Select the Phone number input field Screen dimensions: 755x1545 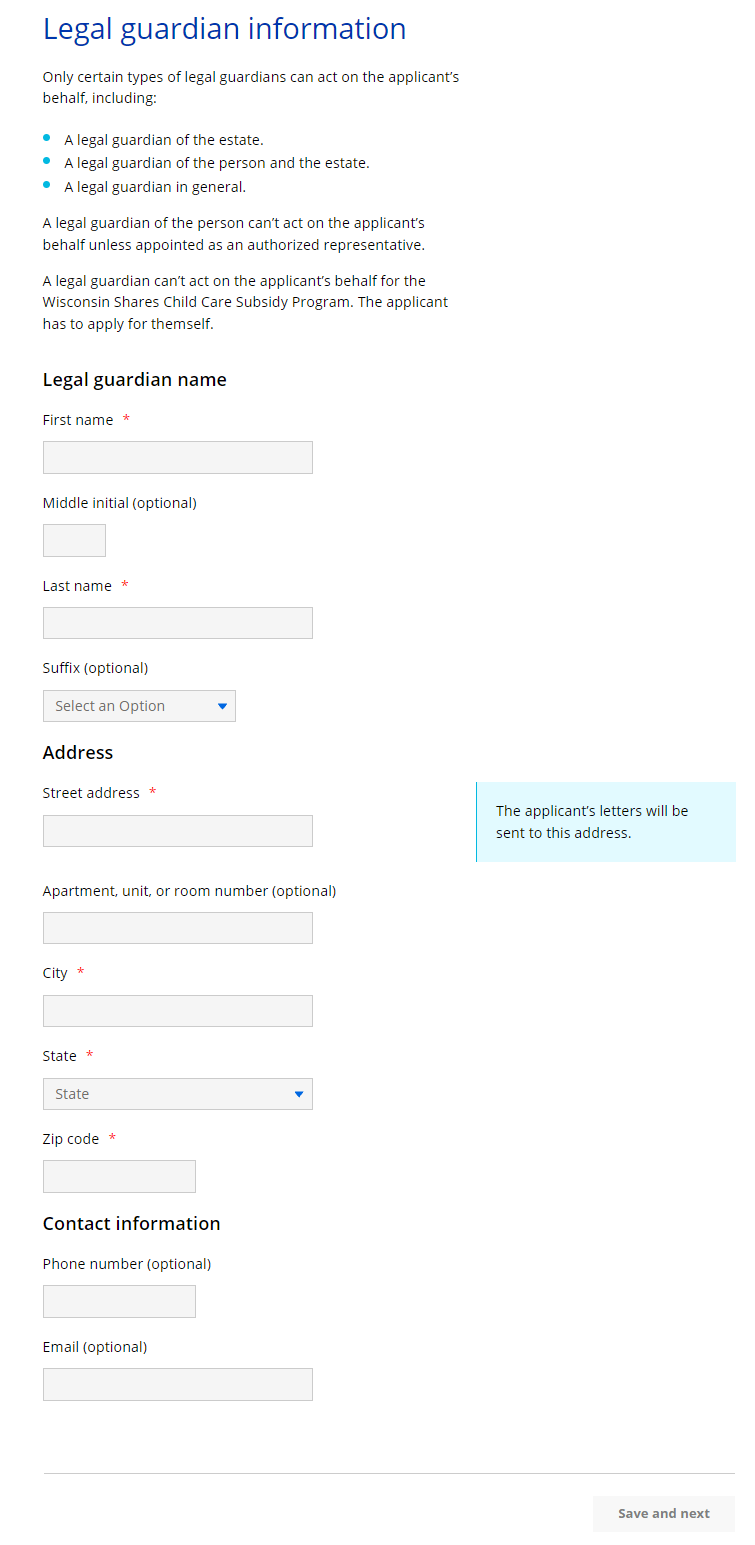pyautogui.click(x=119, y=1301)
